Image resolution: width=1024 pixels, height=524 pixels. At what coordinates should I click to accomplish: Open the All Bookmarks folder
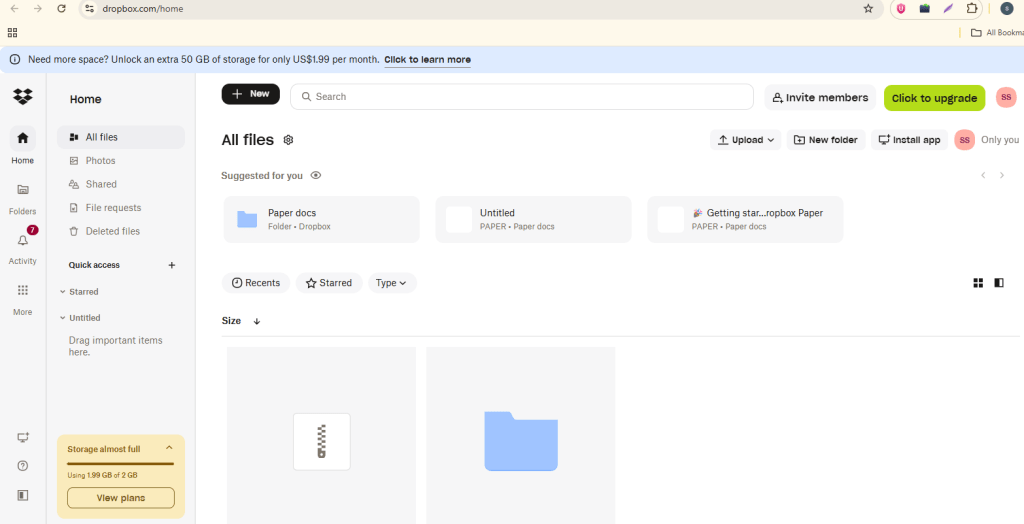(x=997, y=33)
